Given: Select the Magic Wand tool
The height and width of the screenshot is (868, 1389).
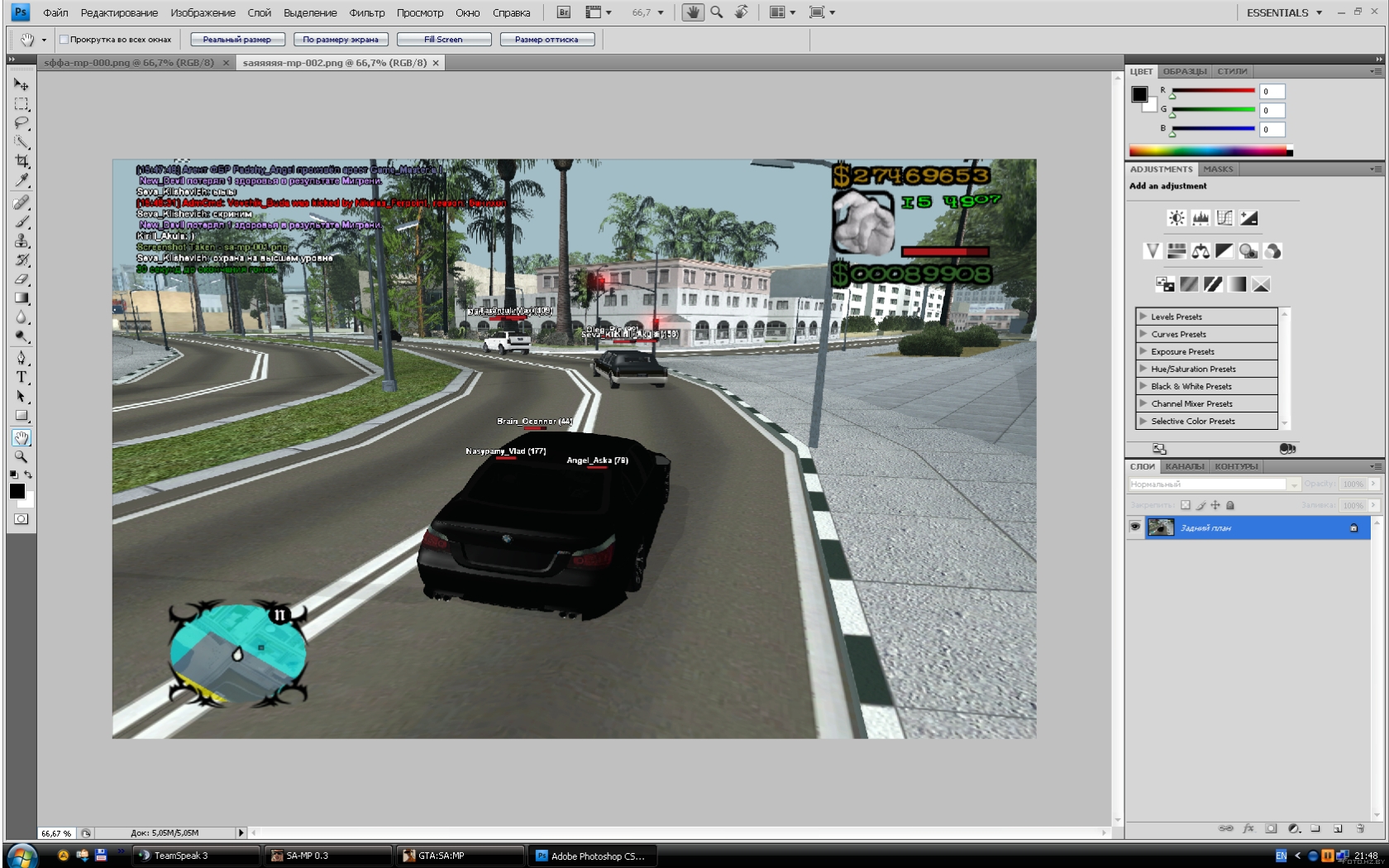Looking at the screenshot, I should (21, 142).
